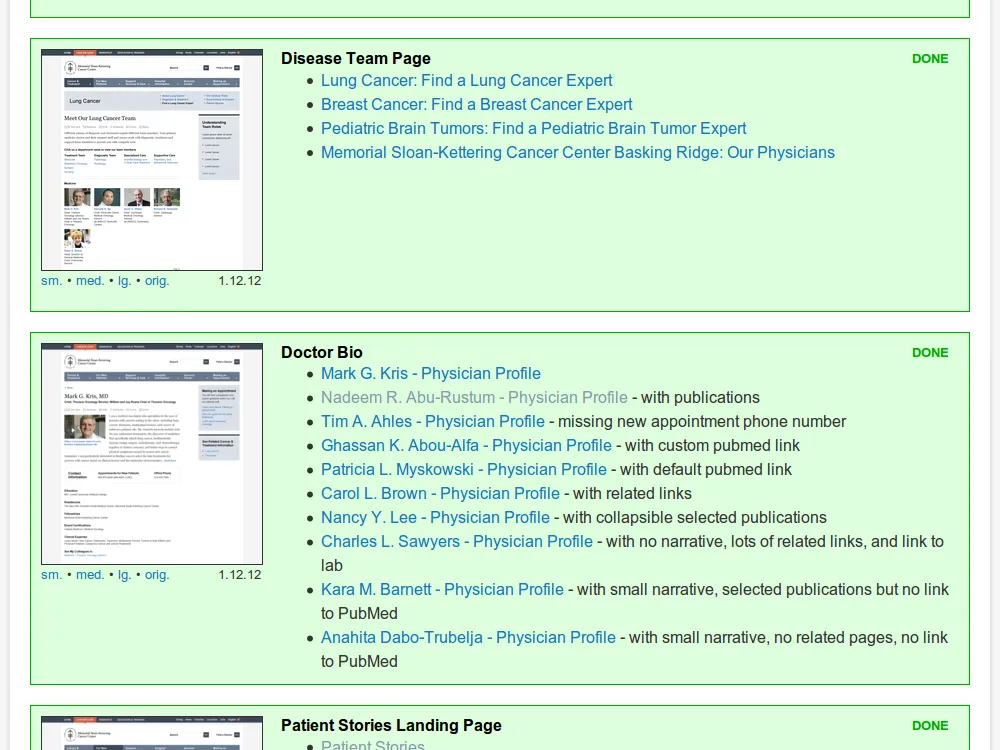This screenshot has height=750, width=1000.
Task: Open the Doctor Bio page thumbnail image
Action: tap(152, 454)
